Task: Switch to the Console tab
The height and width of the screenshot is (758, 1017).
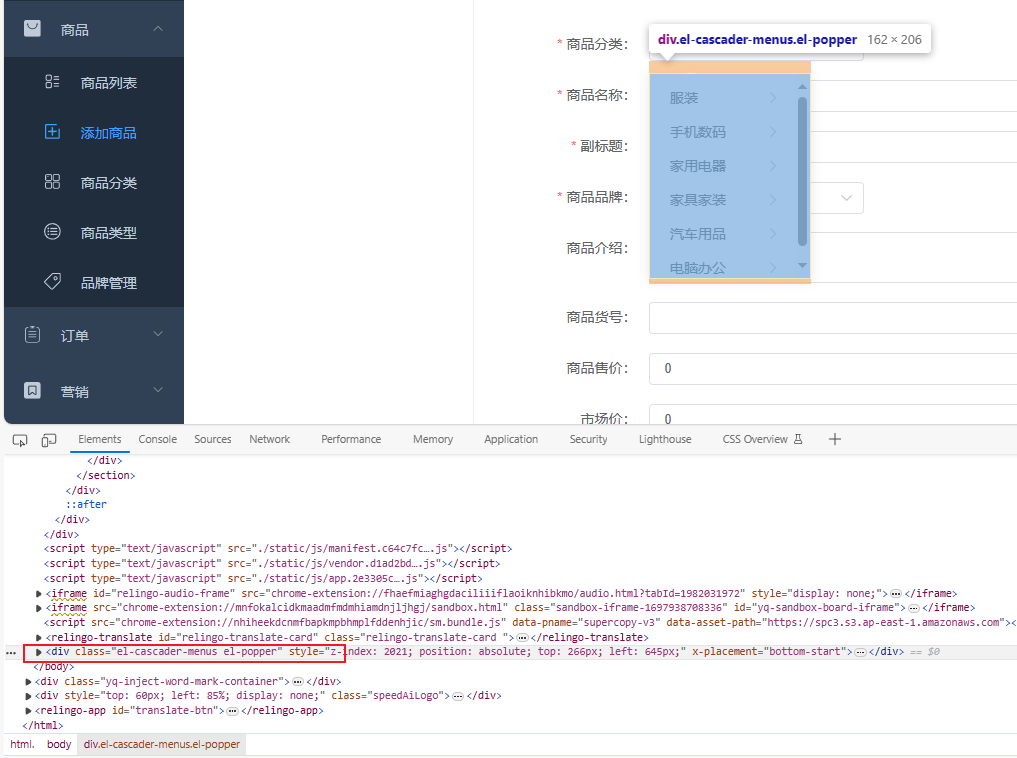Action: (157, 438)
